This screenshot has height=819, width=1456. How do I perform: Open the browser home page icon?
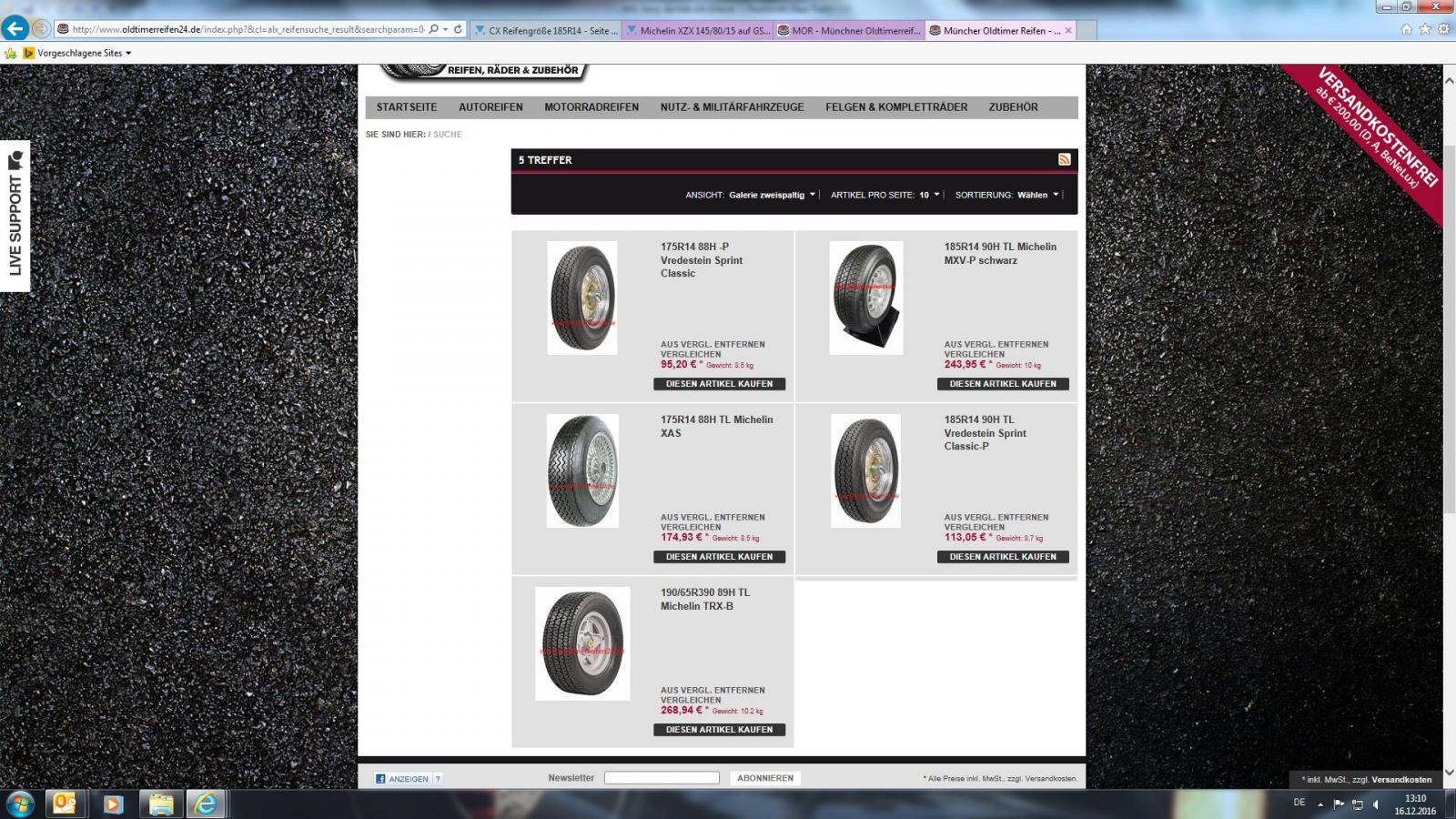1406,29
